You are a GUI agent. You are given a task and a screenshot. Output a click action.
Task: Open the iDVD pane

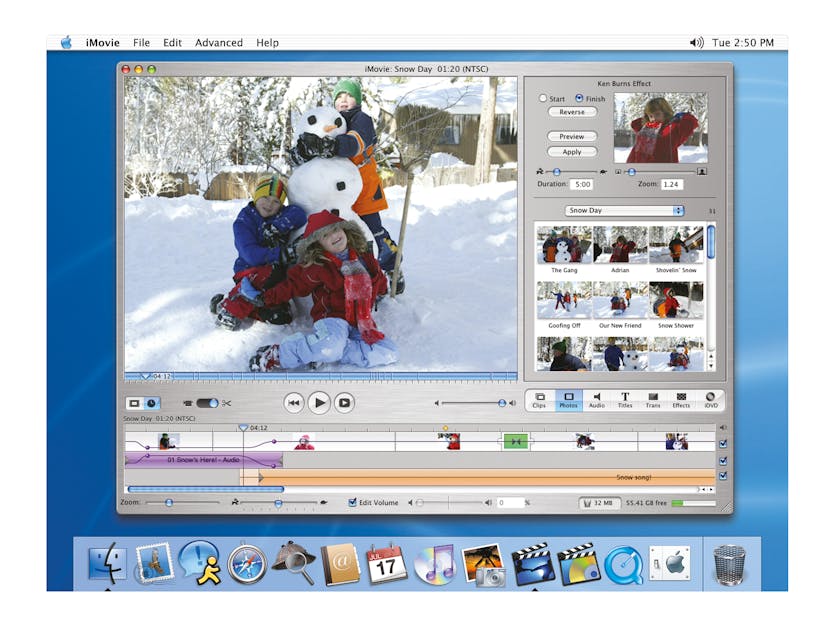[x=710, y=400]
